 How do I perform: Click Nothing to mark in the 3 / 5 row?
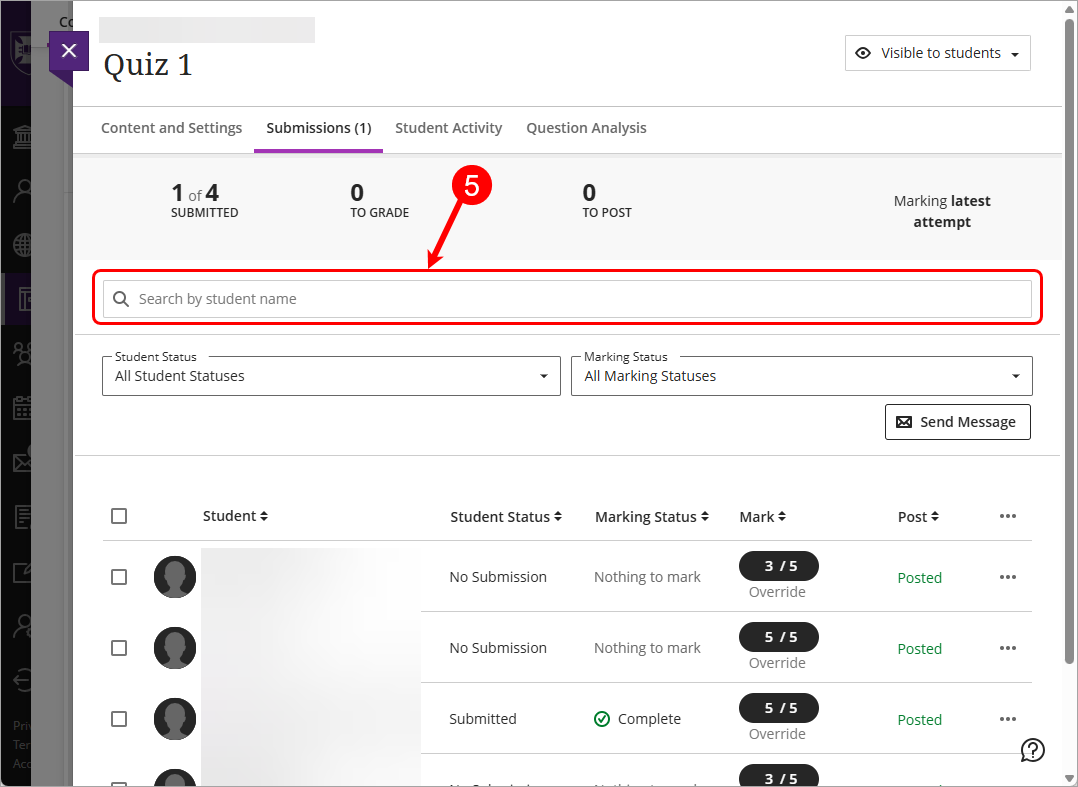pos(647,577)
